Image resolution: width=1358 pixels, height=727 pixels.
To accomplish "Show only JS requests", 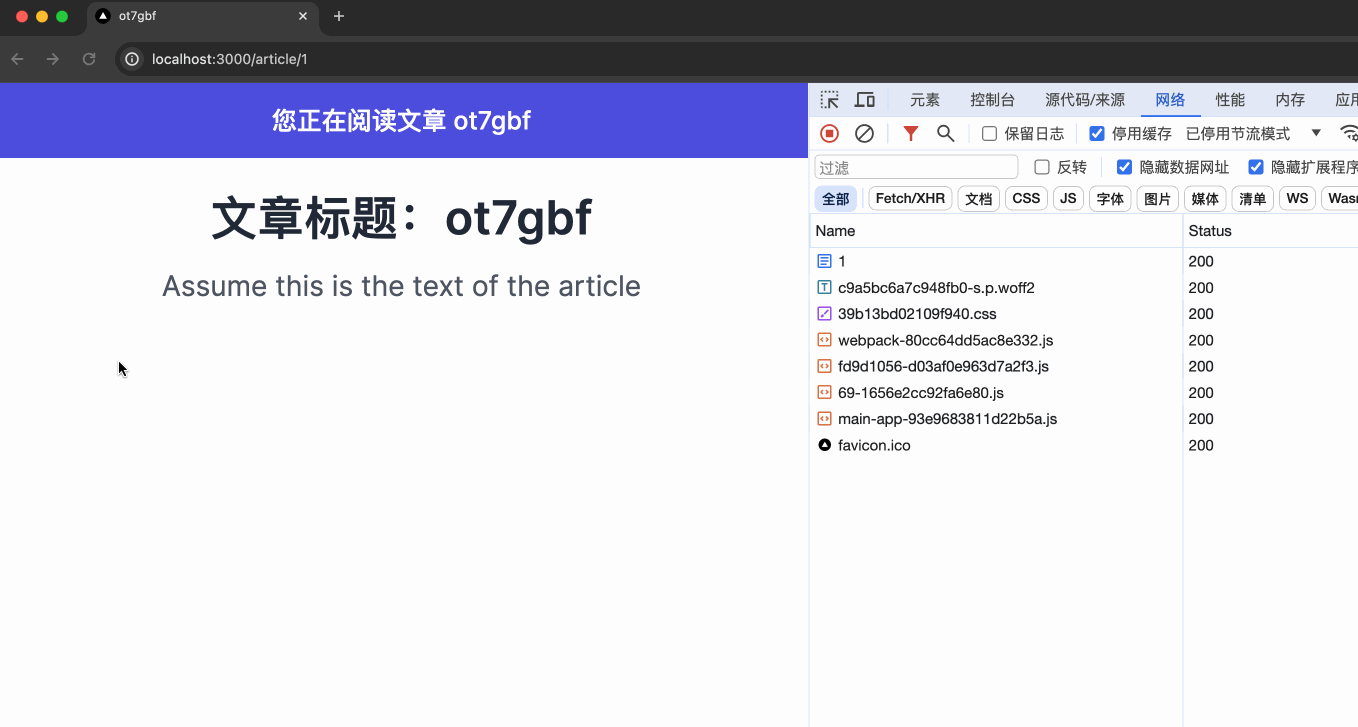I will pos(1067,198).
